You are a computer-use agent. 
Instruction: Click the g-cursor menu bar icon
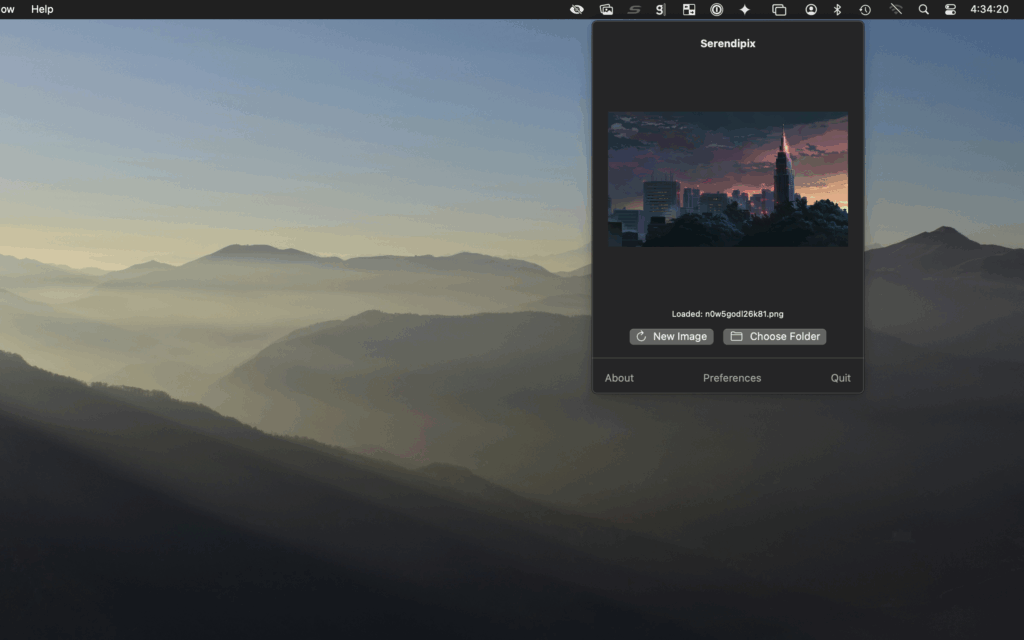[x=660, y=9]
